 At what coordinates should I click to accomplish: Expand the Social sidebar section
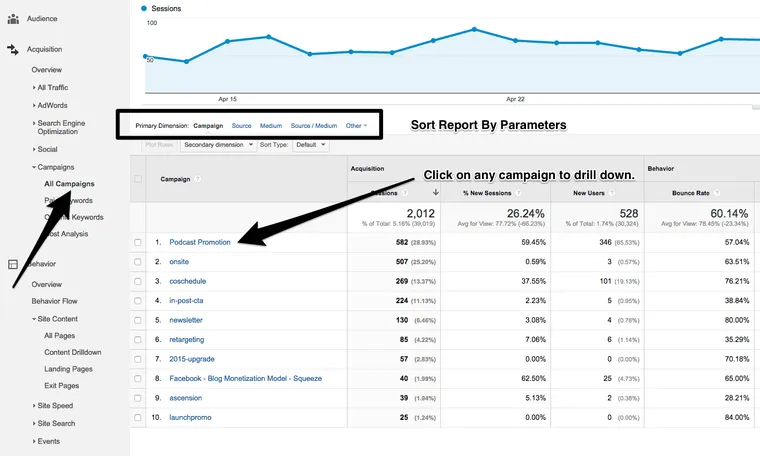tap(45, 149)
